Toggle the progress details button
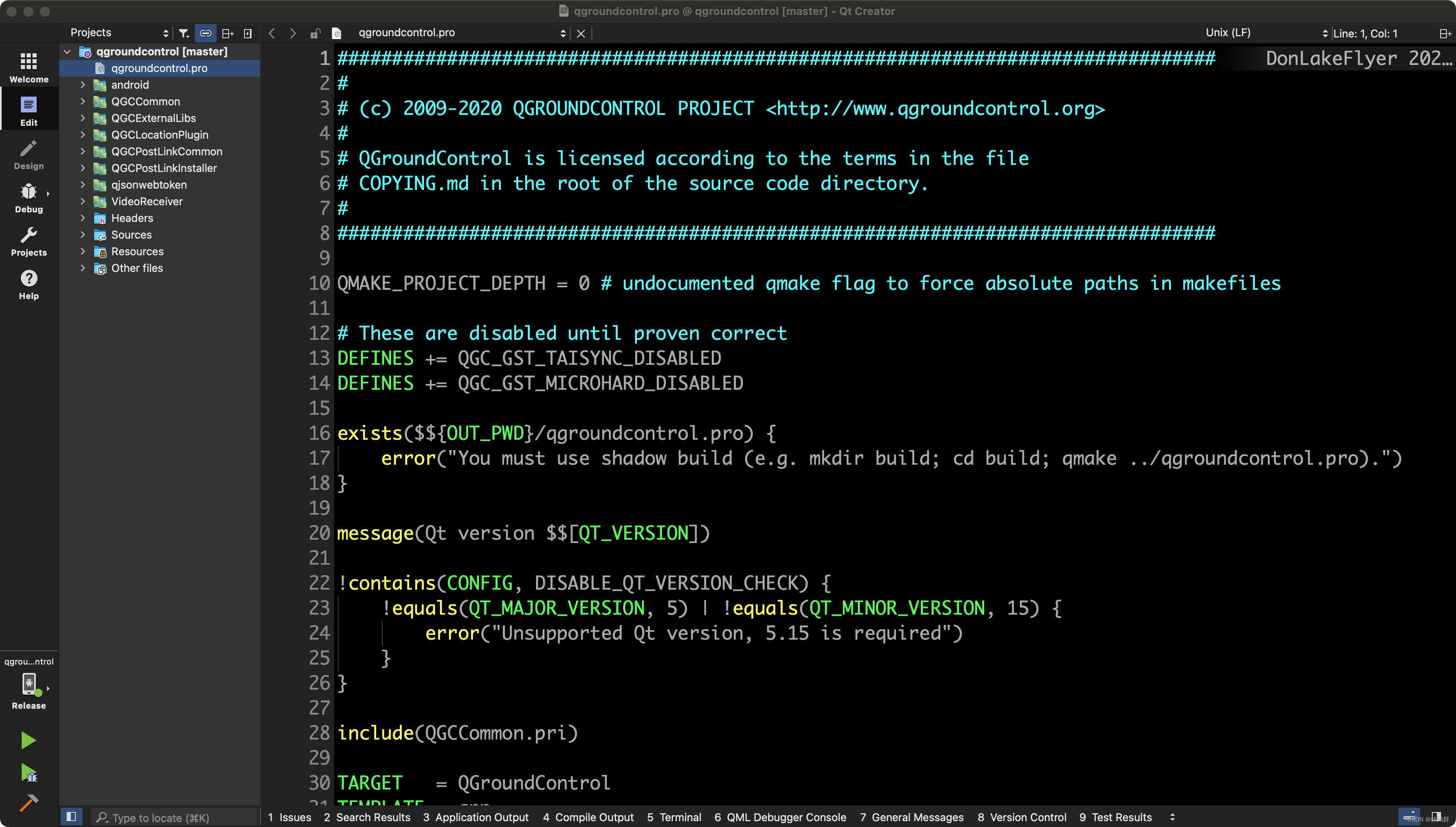Image resolution: width=1456 pixels, height=827 pixels. pos(1409,817)
